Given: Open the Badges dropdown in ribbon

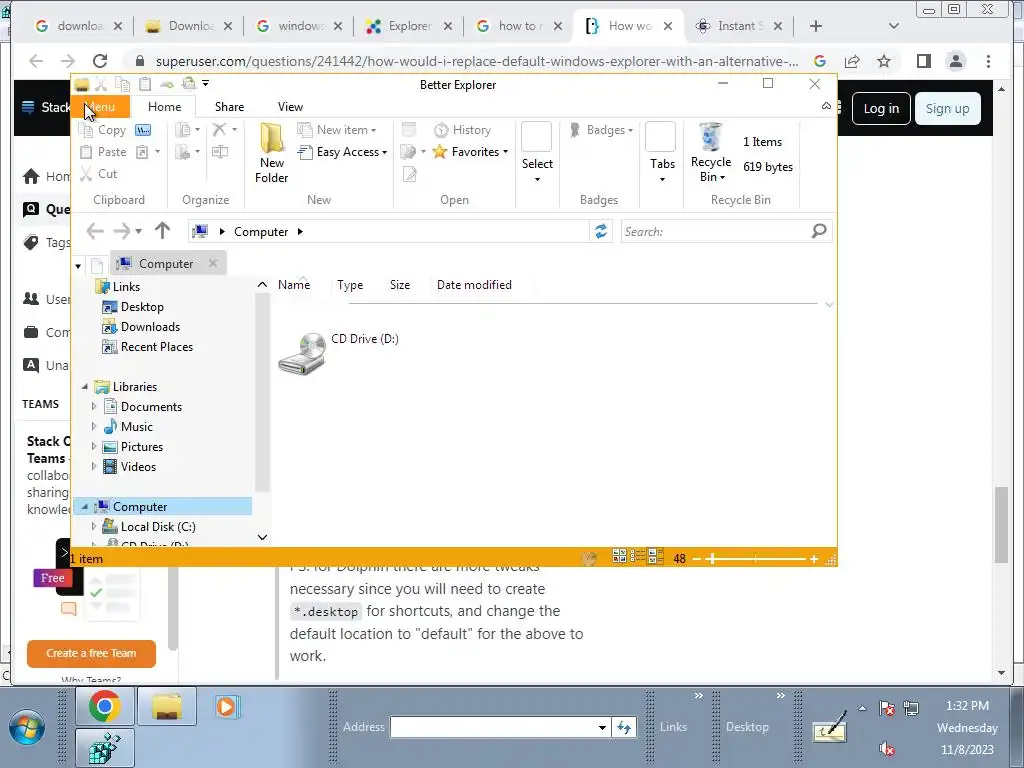Looking at the screenshot, I should (601, 130).
